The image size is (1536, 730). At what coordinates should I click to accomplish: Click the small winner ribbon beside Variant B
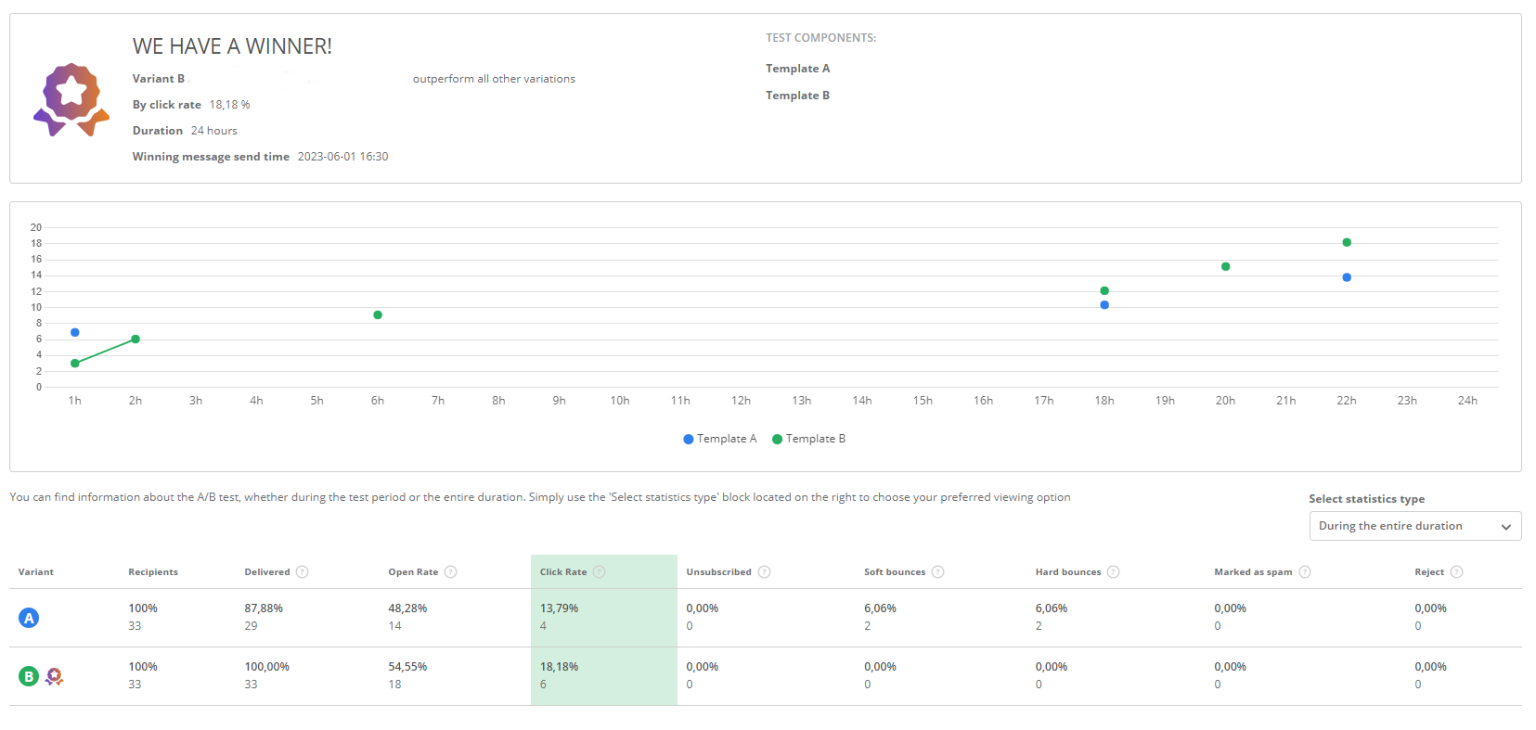[x=55, y=677]
